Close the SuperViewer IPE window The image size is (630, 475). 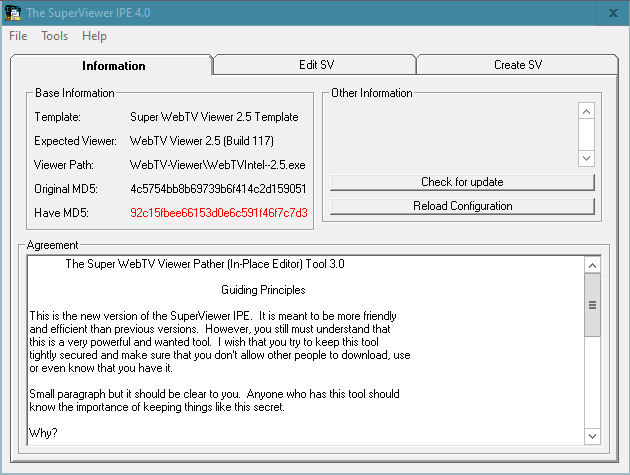click(x=613, y=13)
